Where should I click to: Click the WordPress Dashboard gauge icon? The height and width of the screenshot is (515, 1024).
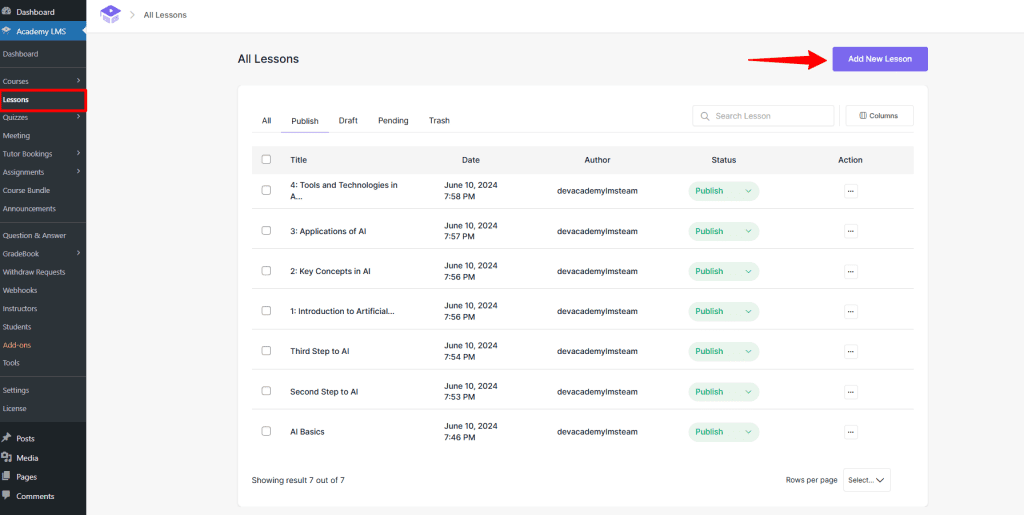tap(7, 12)
